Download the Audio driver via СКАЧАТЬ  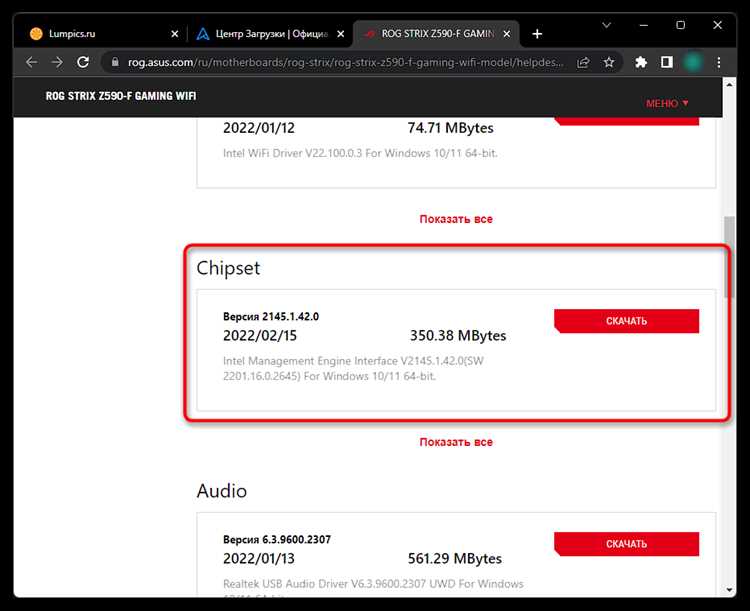click(626, 544)
